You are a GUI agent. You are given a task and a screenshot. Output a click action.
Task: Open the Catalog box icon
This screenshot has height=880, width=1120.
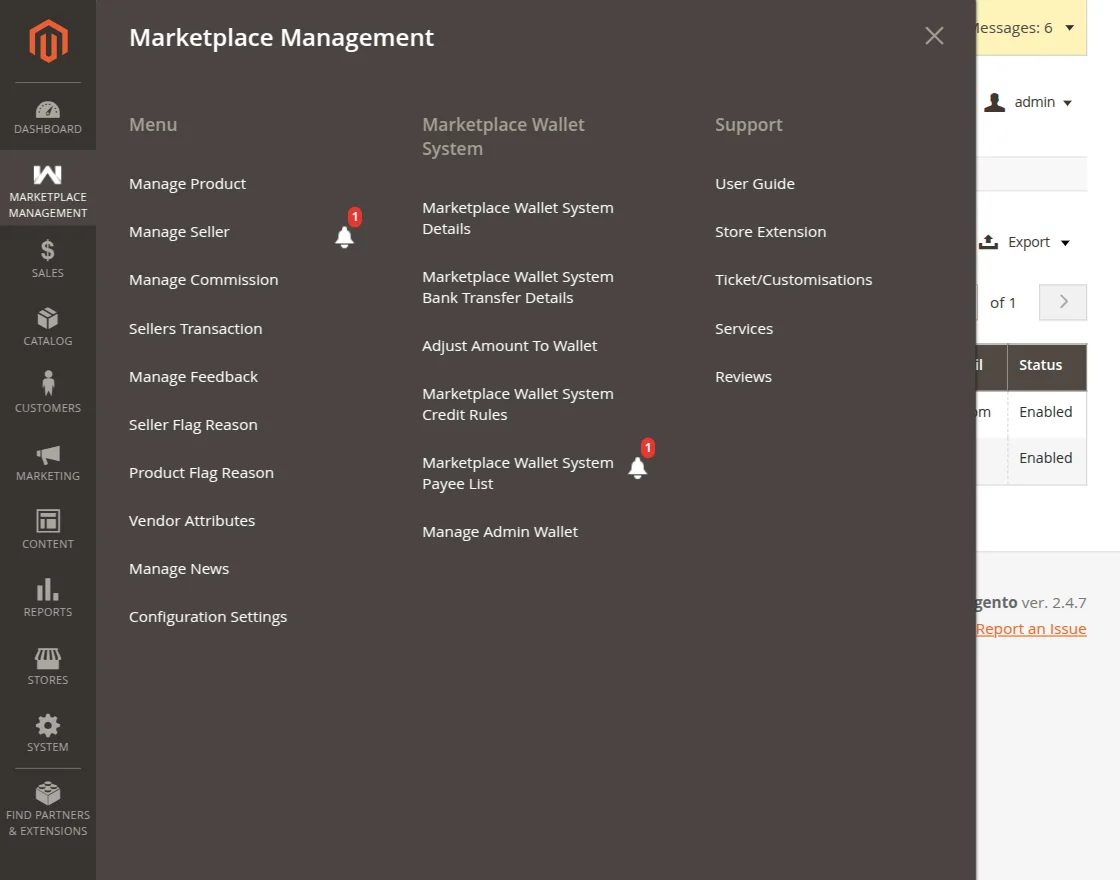pyautogui.click(x=48, y=318)
